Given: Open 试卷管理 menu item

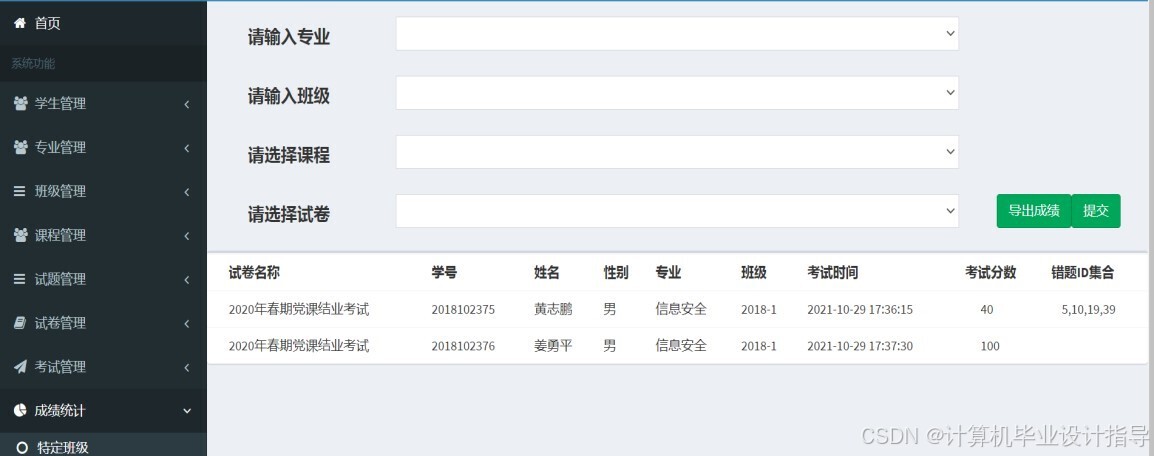Looking at the screenshot, I should point(103,322).
